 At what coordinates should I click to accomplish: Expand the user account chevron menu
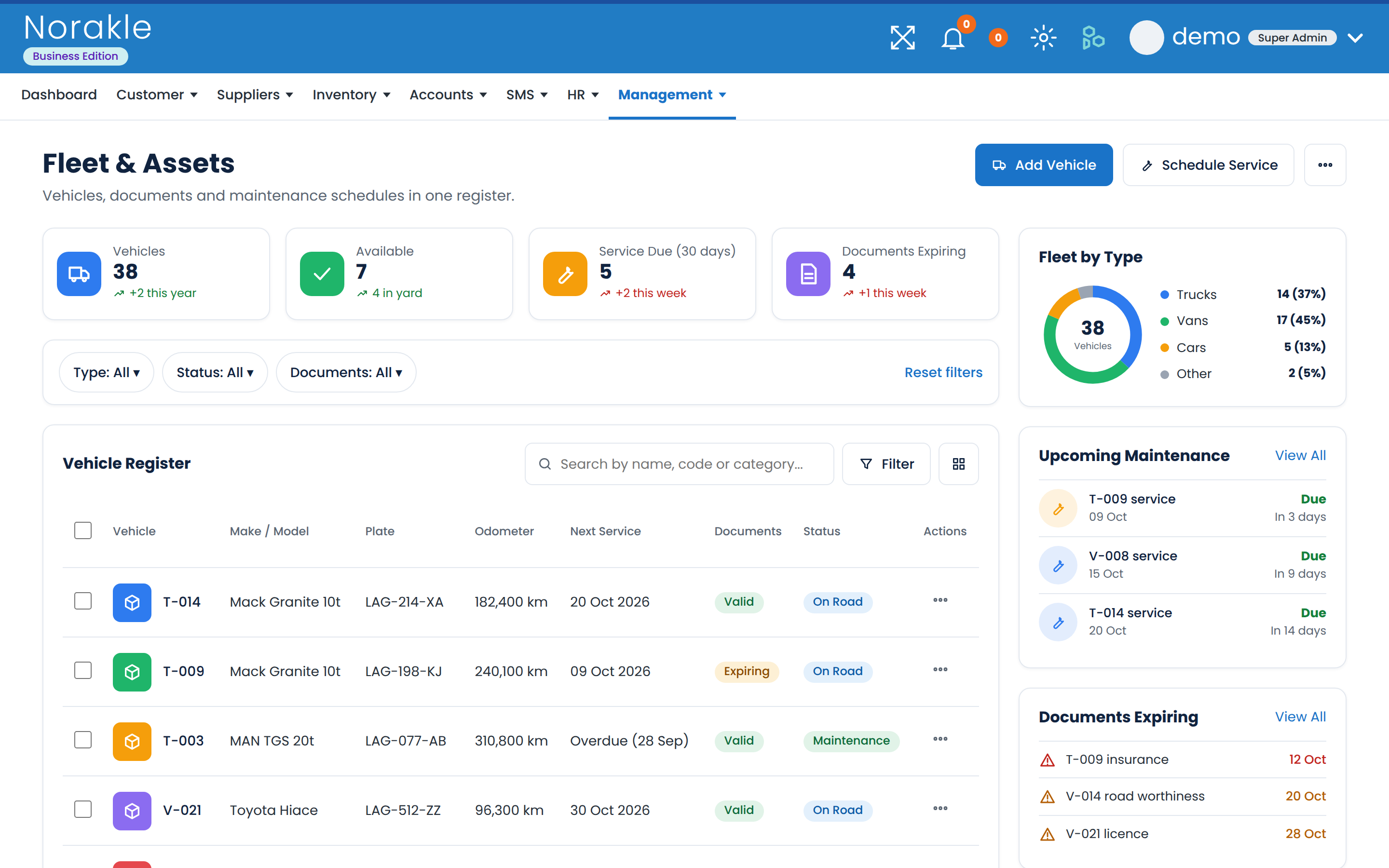pos(1356,39)
